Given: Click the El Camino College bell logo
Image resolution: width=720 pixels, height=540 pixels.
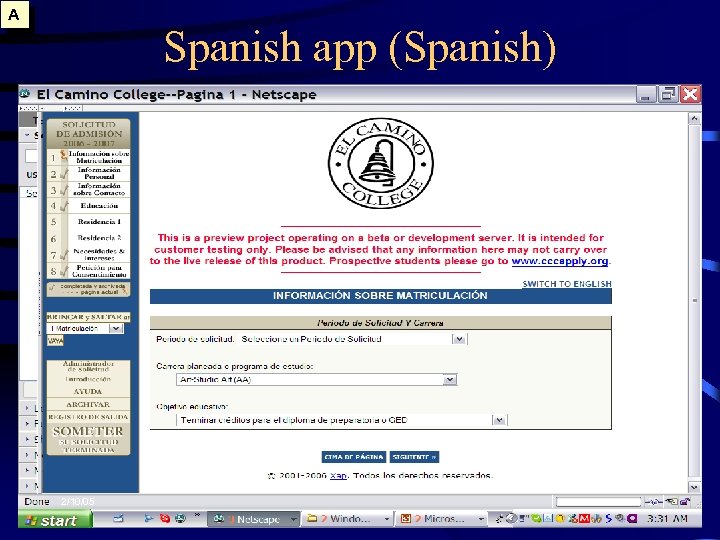Looking at the screenshot, I should [x=381, y=163].
